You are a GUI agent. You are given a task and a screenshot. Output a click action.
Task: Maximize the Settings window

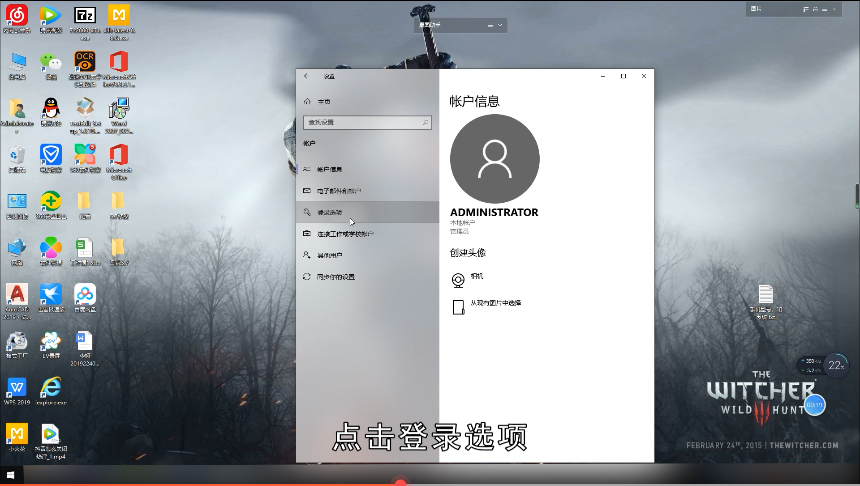[623, 76]
